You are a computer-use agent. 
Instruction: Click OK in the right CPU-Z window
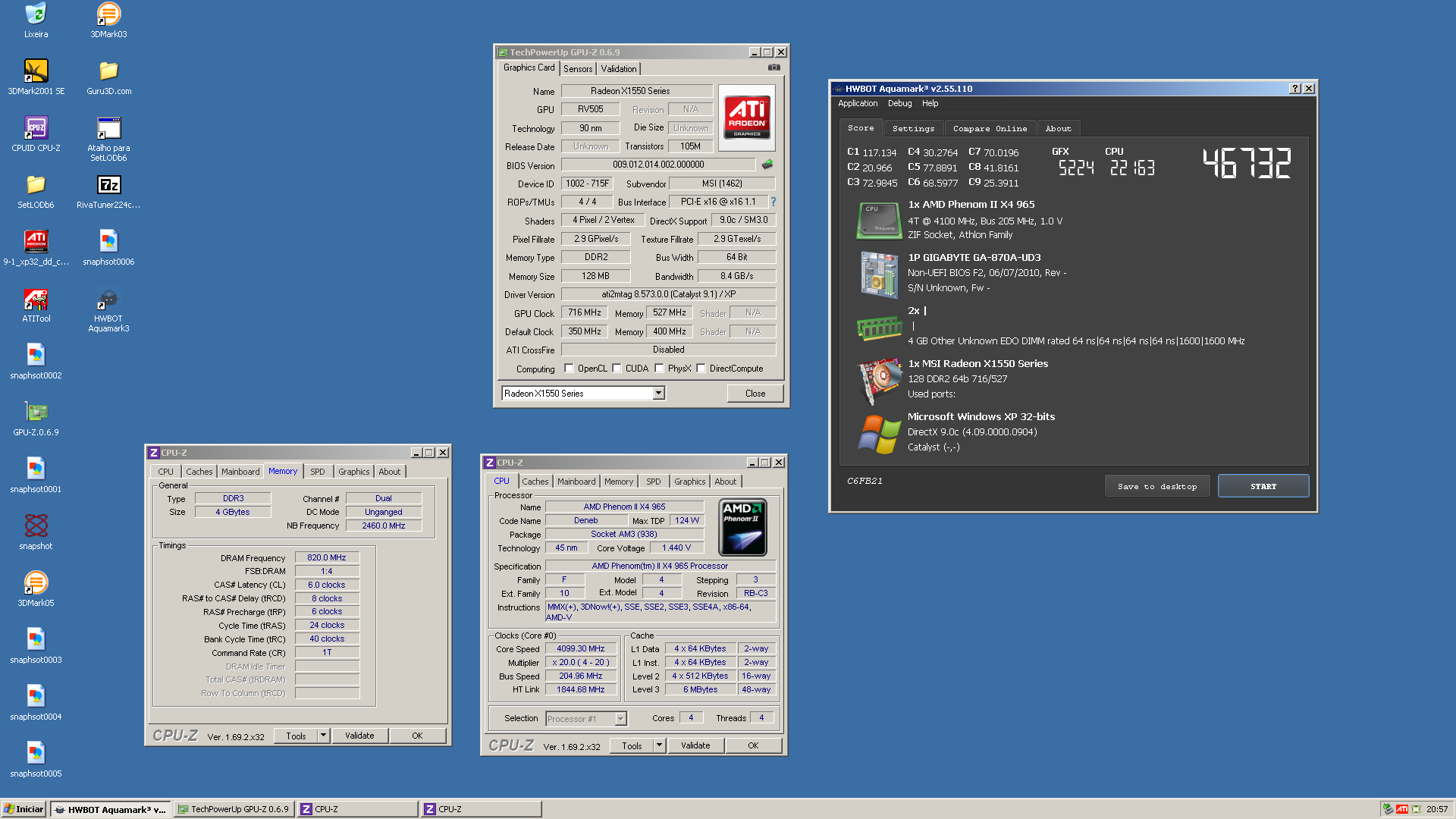[x=753, y=745]
